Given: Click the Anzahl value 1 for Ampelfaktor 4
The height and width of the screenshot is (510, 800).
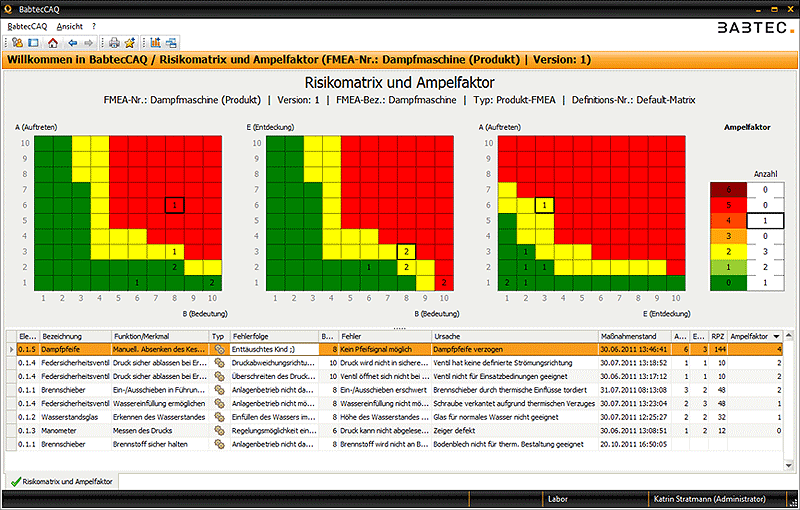Looking at the screenshot, I should point(765,221).
